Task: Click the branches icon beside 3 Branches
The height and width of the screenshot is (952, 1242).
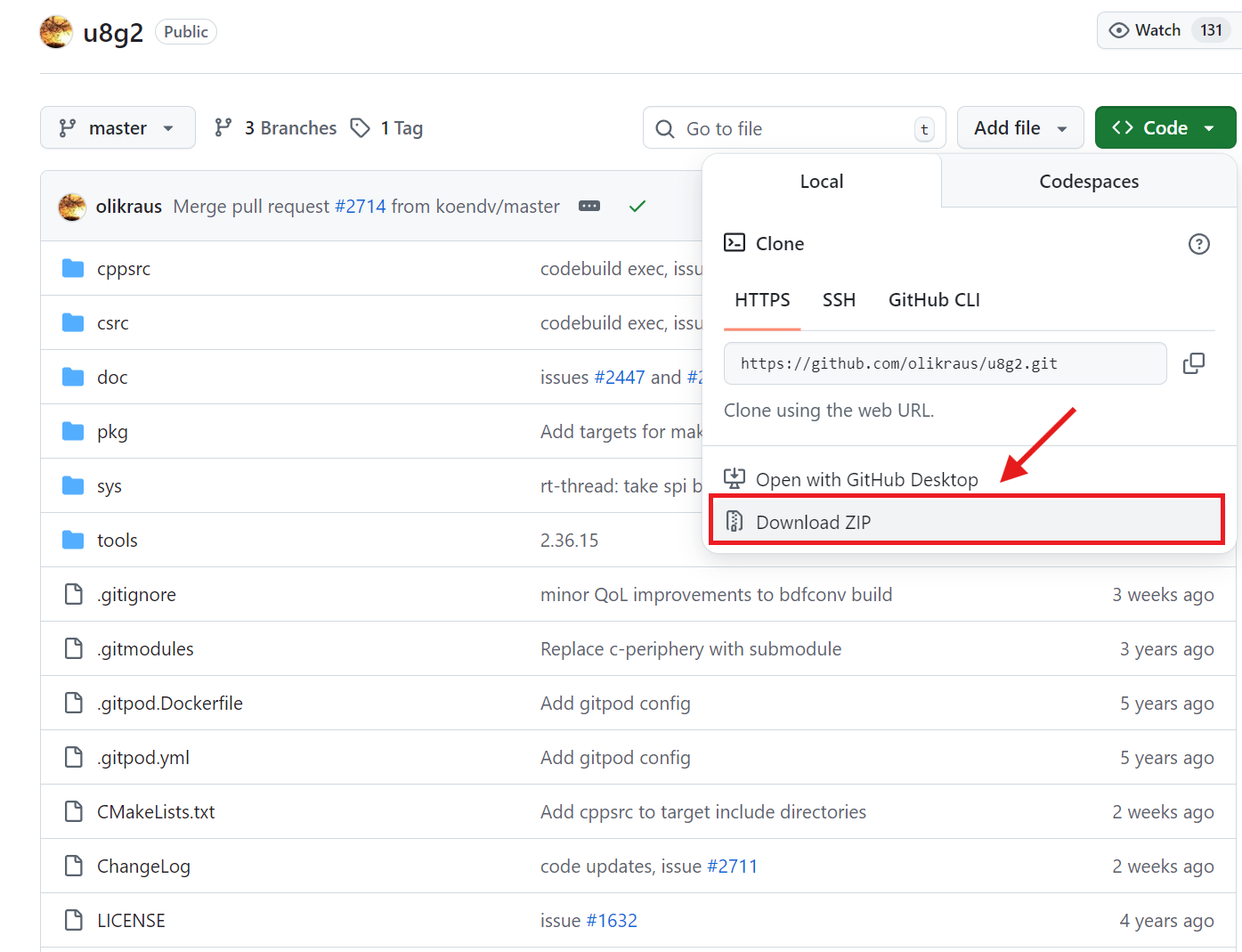Action: tap(223, 128)
